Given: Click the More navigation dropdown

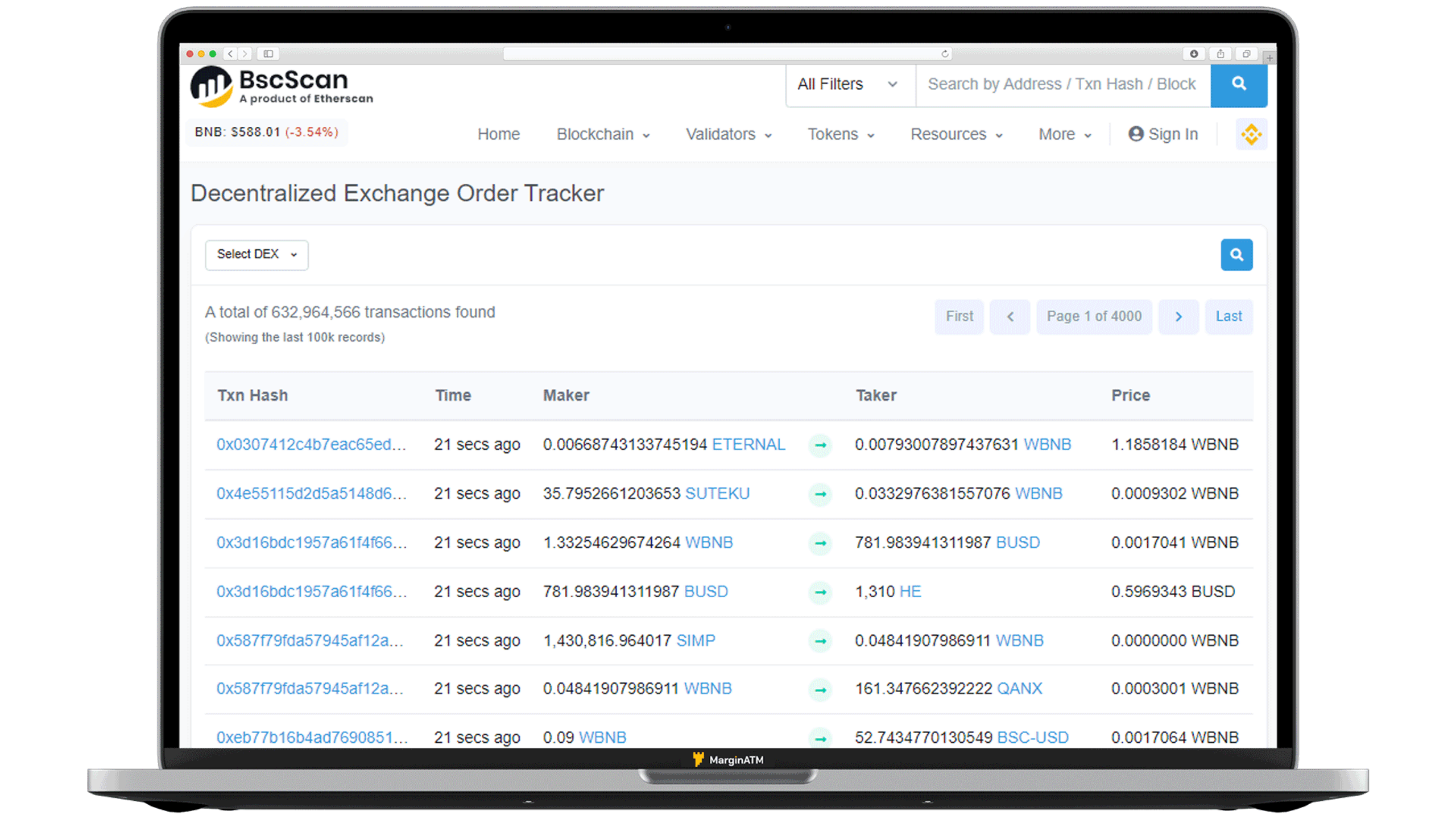Looking at the screenshot, I should tap(1064, 133).
